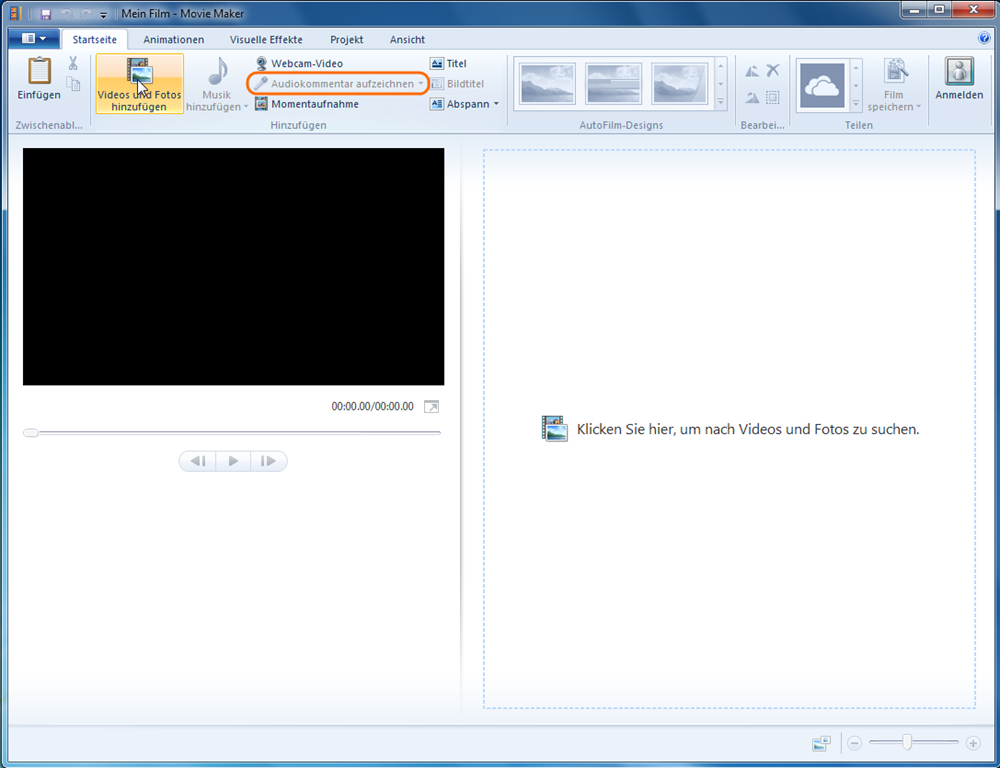Click the zoom slider in status bar
Viewport: 1000px width, 768px height.
(x=907, y=743)
